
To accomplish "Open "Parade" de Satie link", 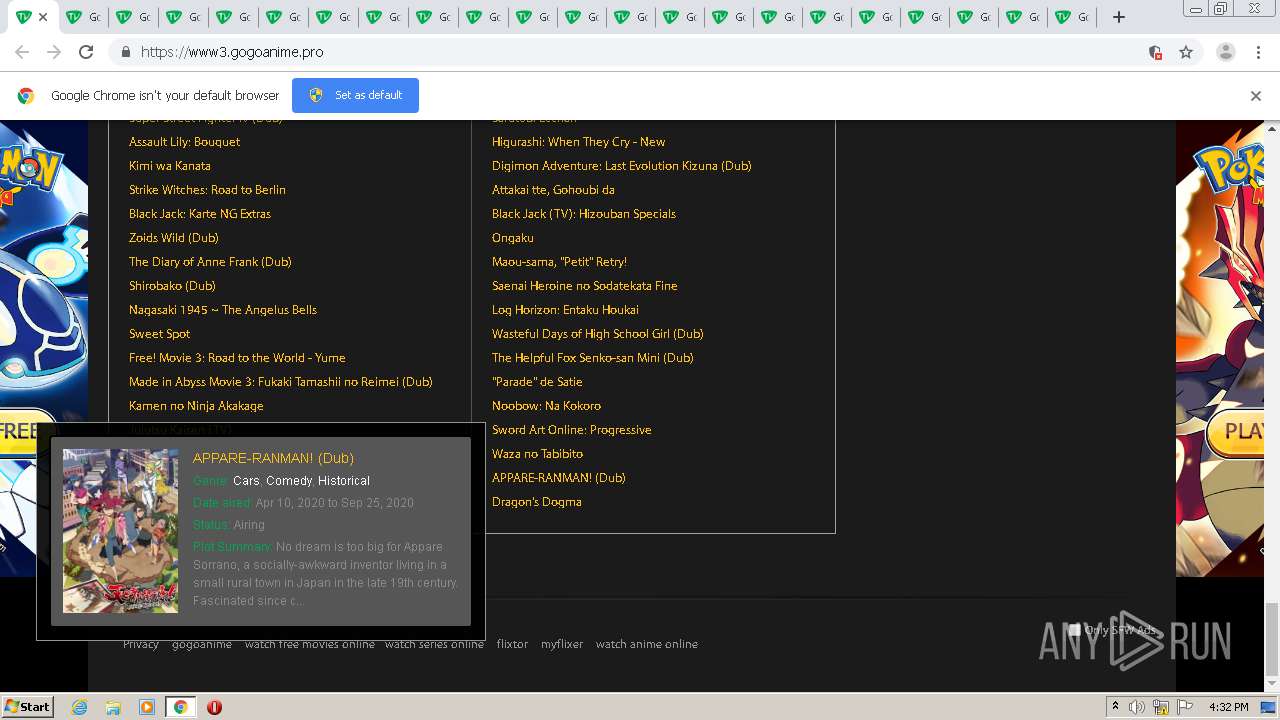I will [537, 382].
